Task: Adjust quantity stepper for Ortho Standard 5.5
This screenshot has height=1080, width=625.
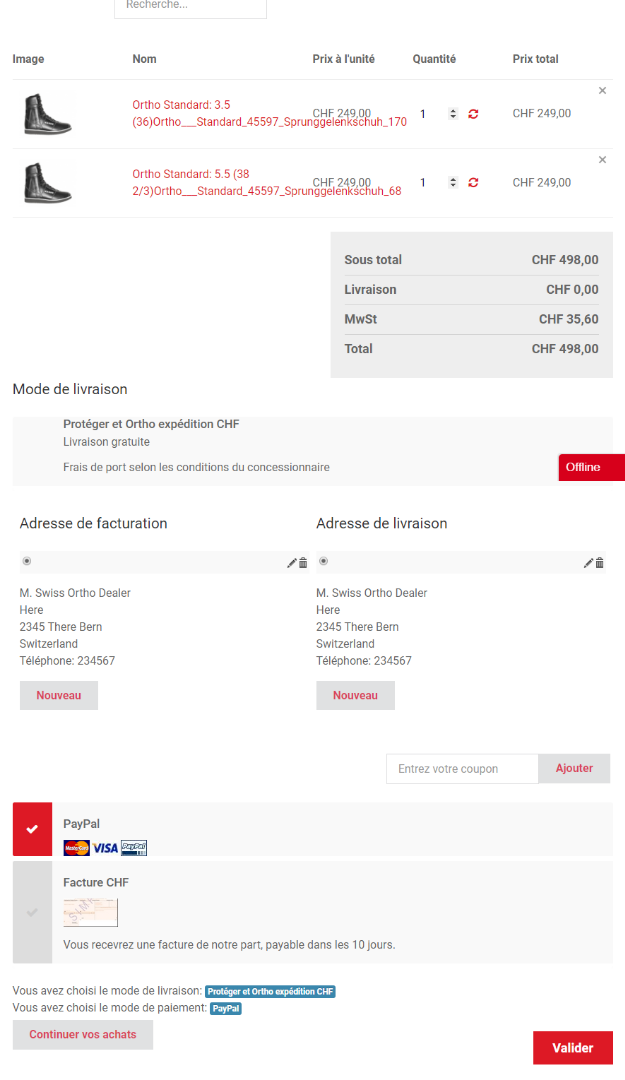Action: pyautogui.click(x=453, y=183)
